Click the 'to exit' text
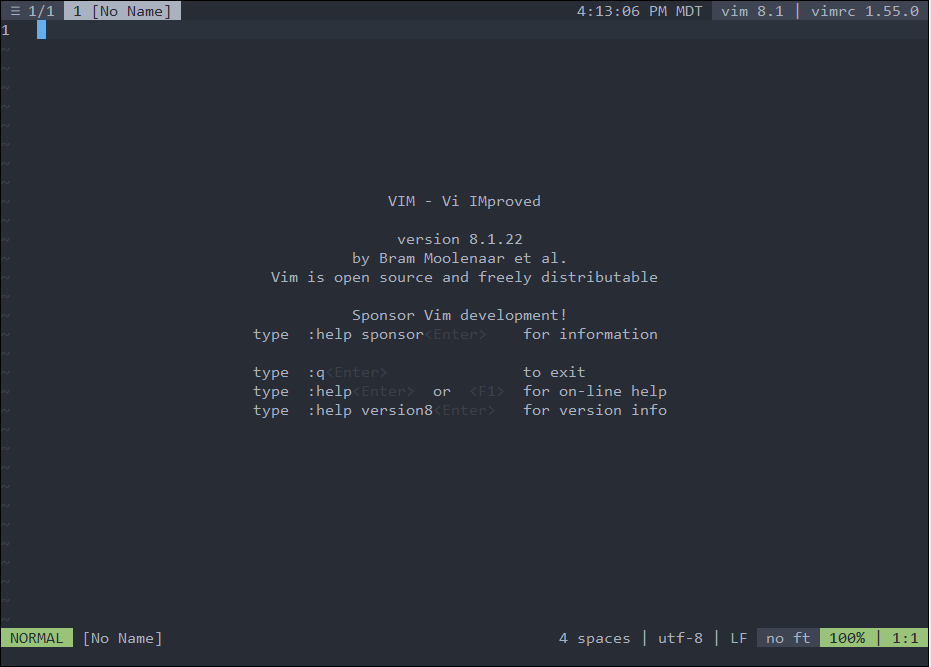931x667 pixels. point(554,372)
